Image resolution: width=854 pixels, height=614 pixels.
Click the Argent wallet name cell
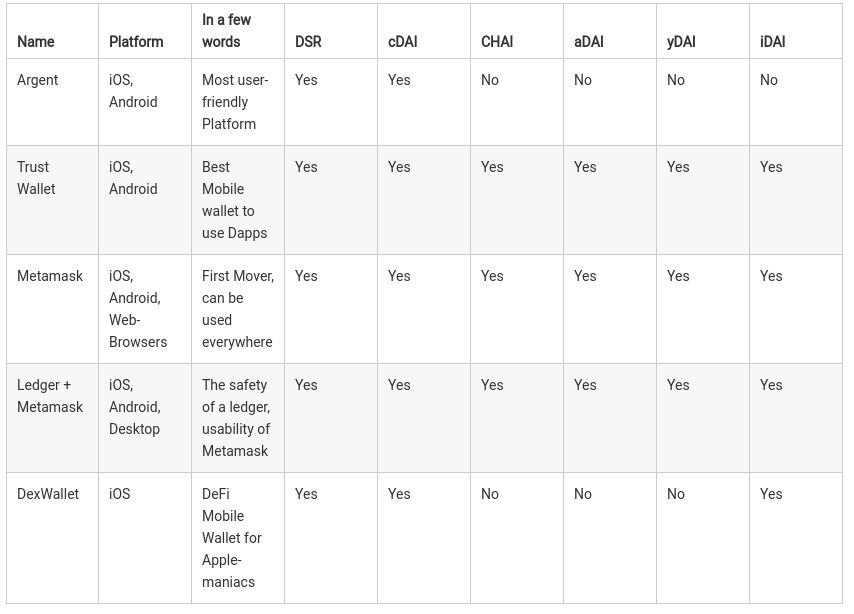point(38,80)
